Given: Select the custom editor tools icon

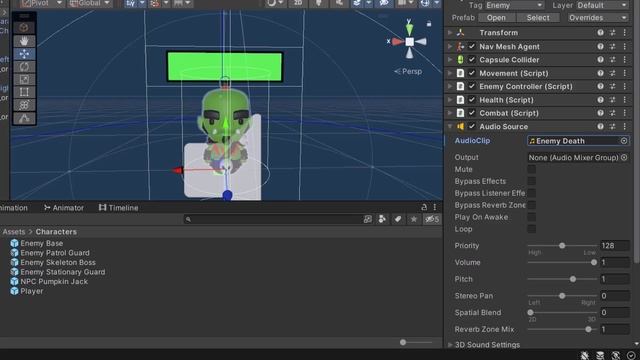Looking at the screenshot, I should coord(24,118).
